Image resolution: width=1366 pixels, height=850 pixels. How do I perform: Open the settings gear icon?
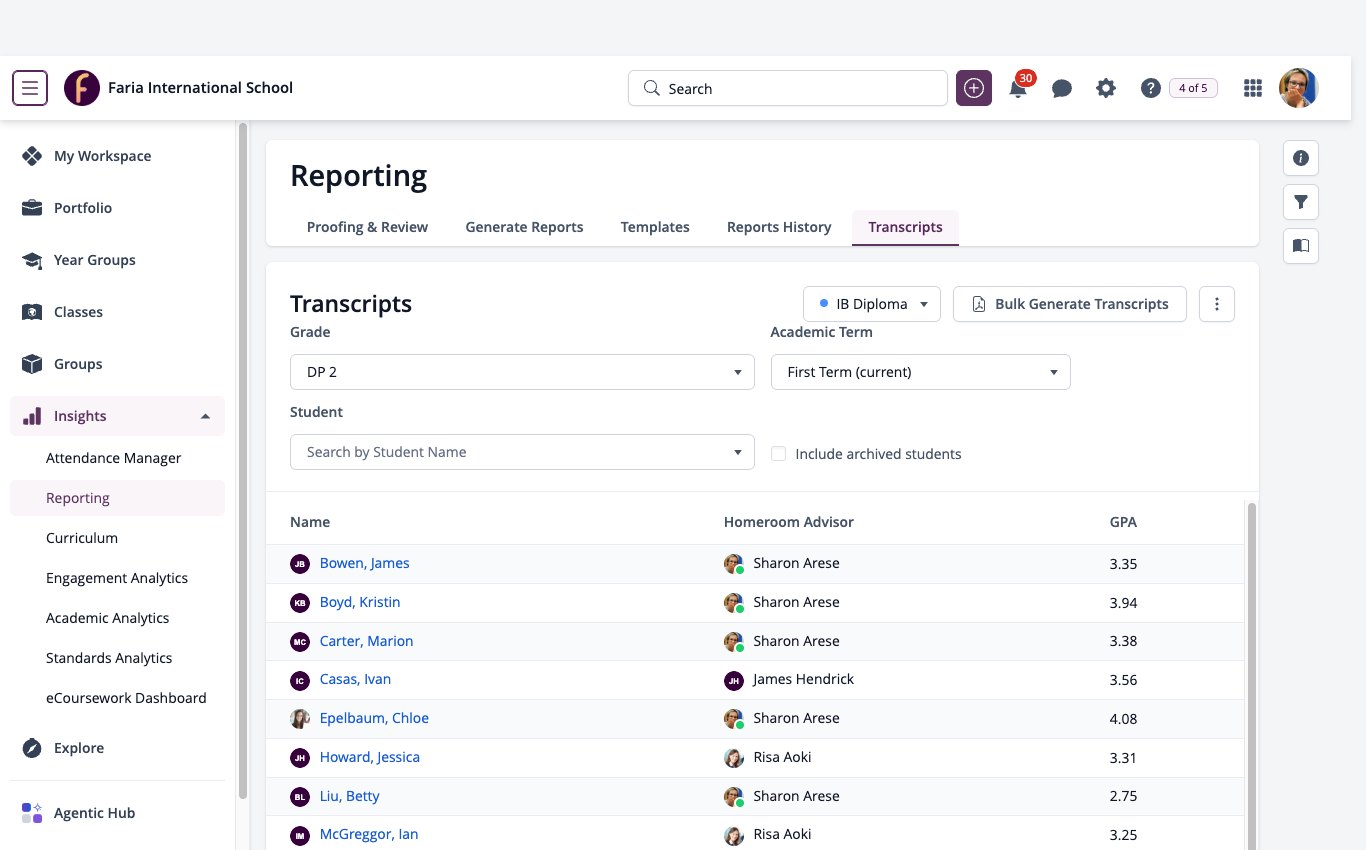(x=1105, y=88)
